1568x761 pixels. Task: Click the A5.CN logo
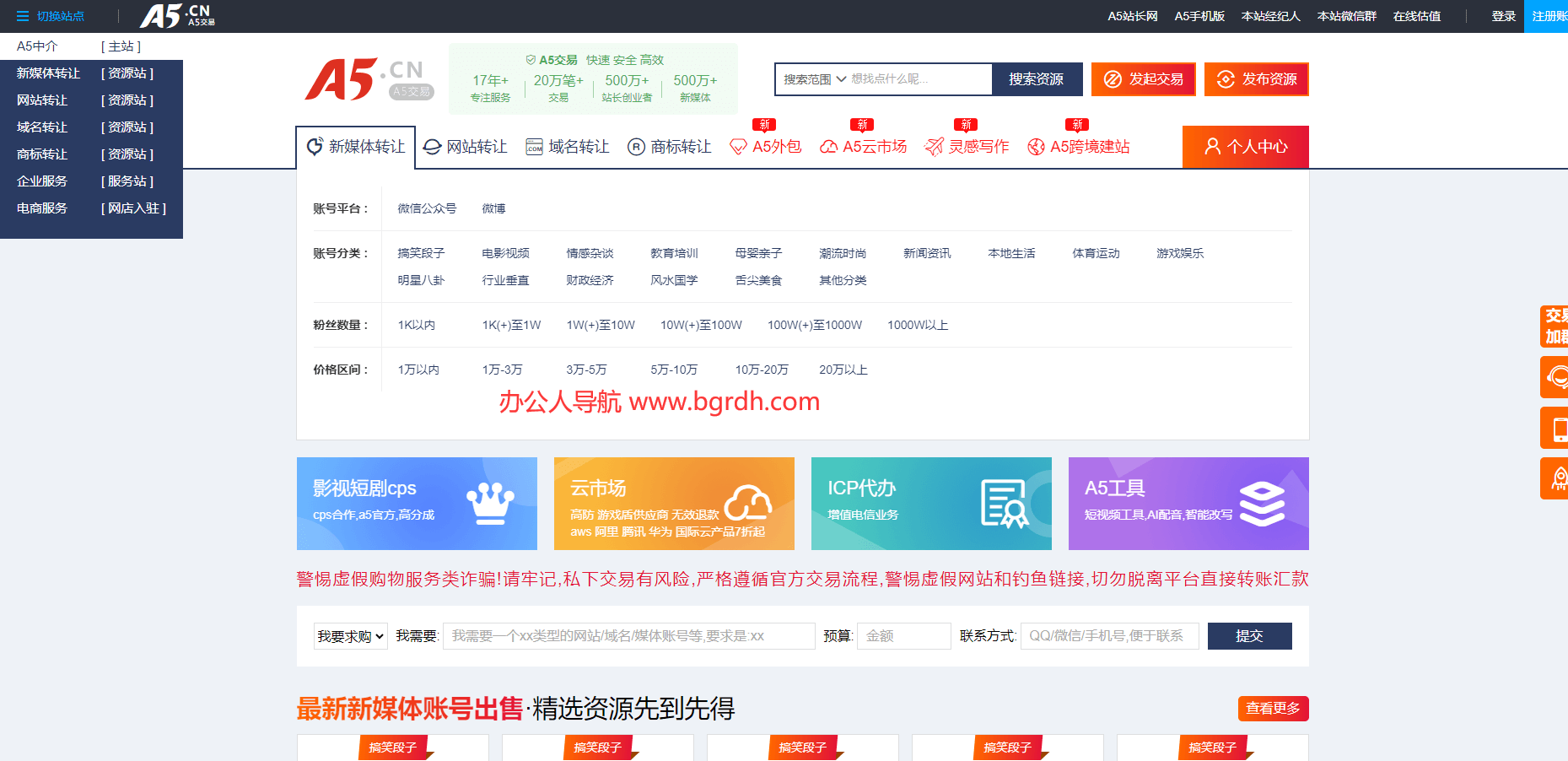(365, 78)
